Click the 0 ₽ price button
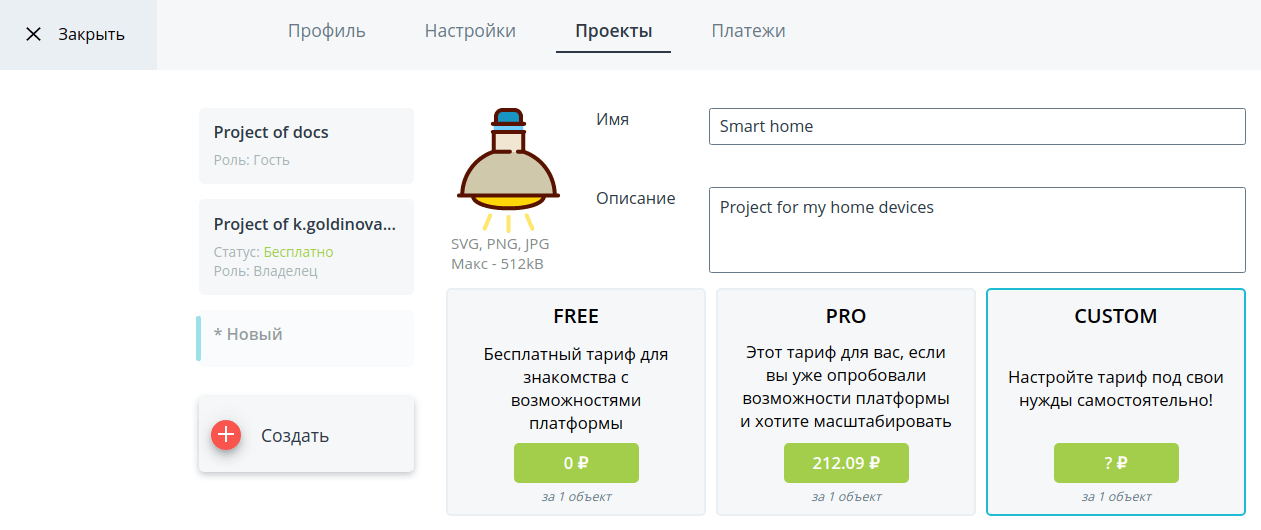The height and width of the screenshot is (530, 1261). [576, 463]
